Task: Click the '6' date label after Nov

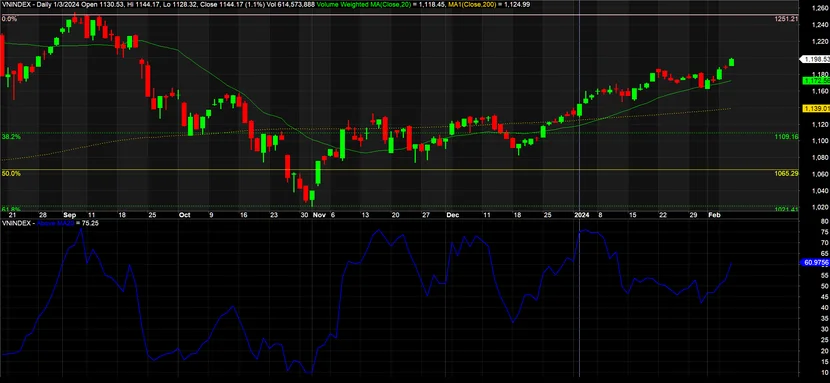Action: pyautogui.click(x=333, y=216)
